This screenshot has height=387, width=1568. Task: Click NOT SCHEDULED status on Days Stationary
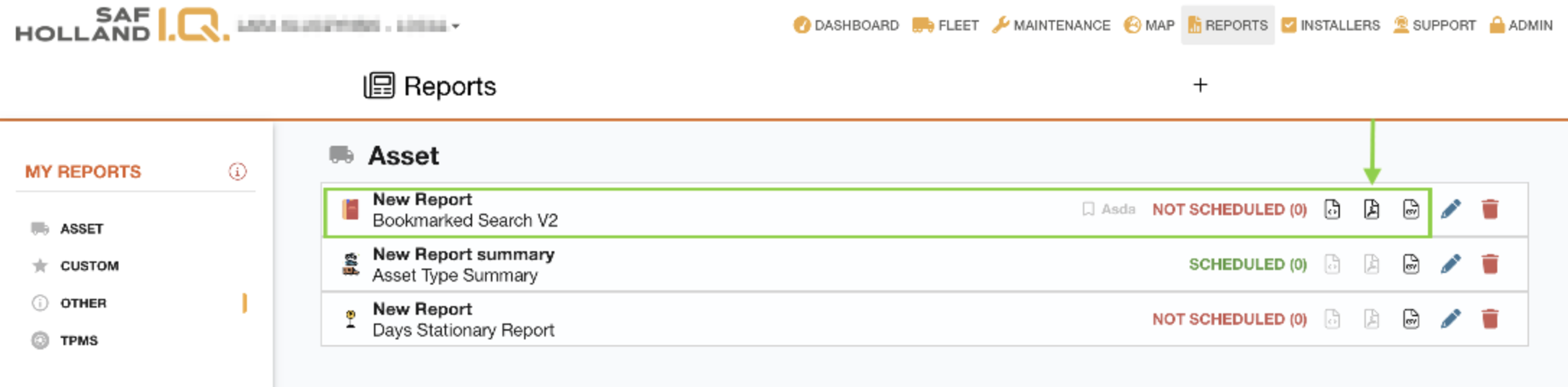pos(1229,319)
